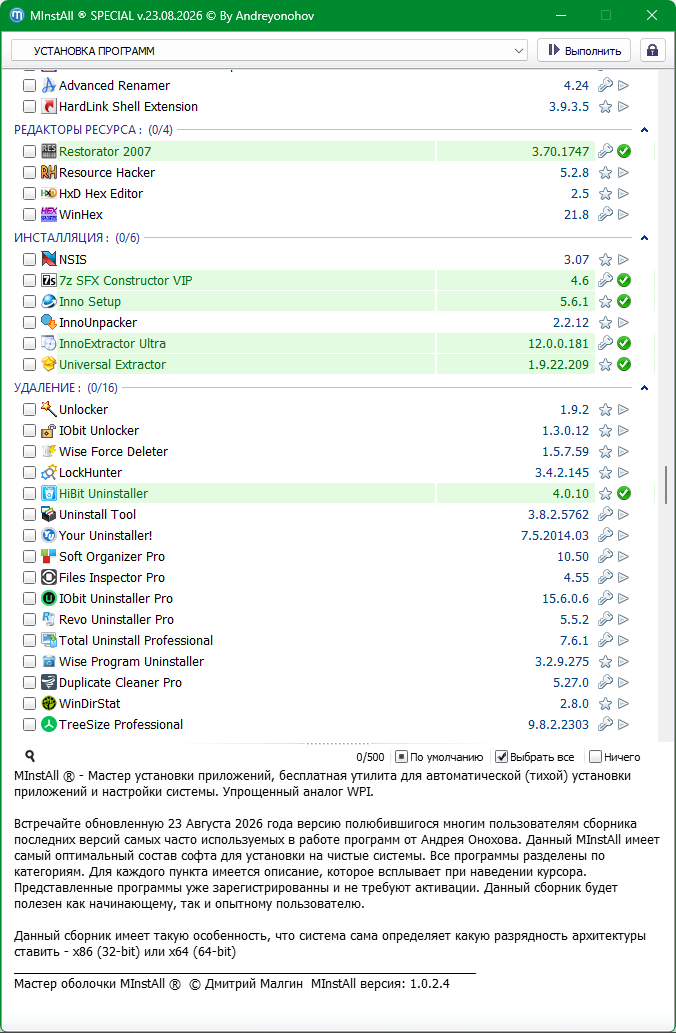This screenshot has height=1033, width=676.
Task: Click the dotted splitter grip above description
Action: tap(338, 742)
